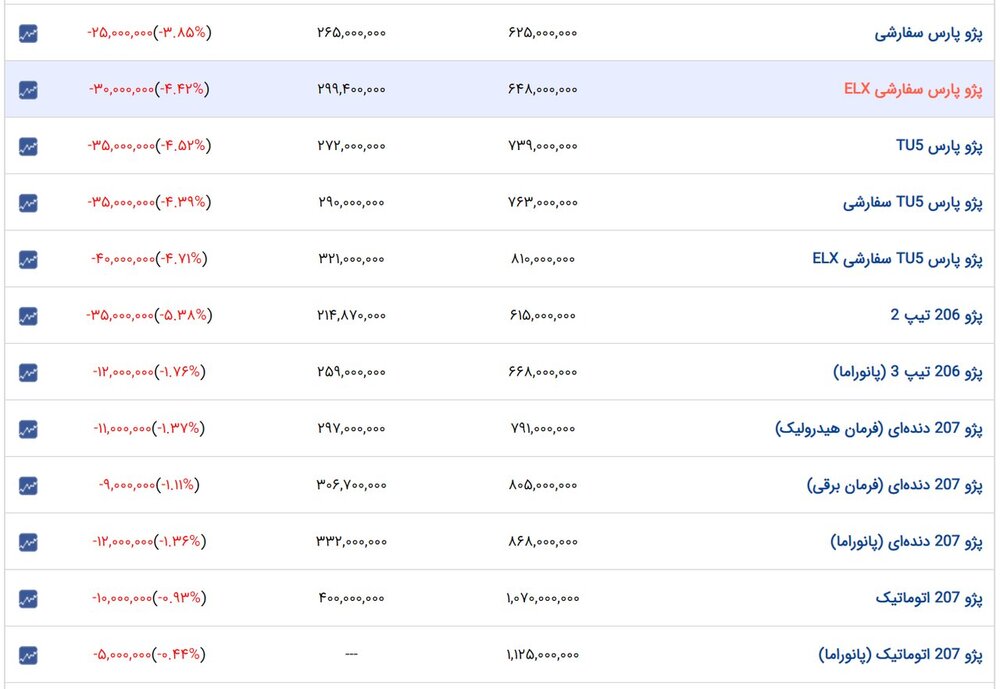Open chart icon for پژو پارس سفارشی row
Image resolution: width=1000 pixels, height=689 pixels.
[x=28, y=33]
